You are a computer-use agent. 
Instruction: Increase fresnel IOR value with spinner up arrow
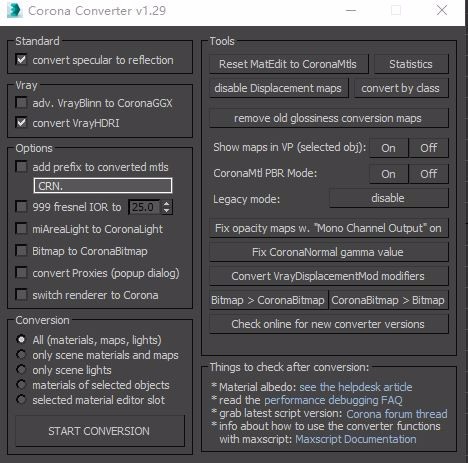click(167, 203)
